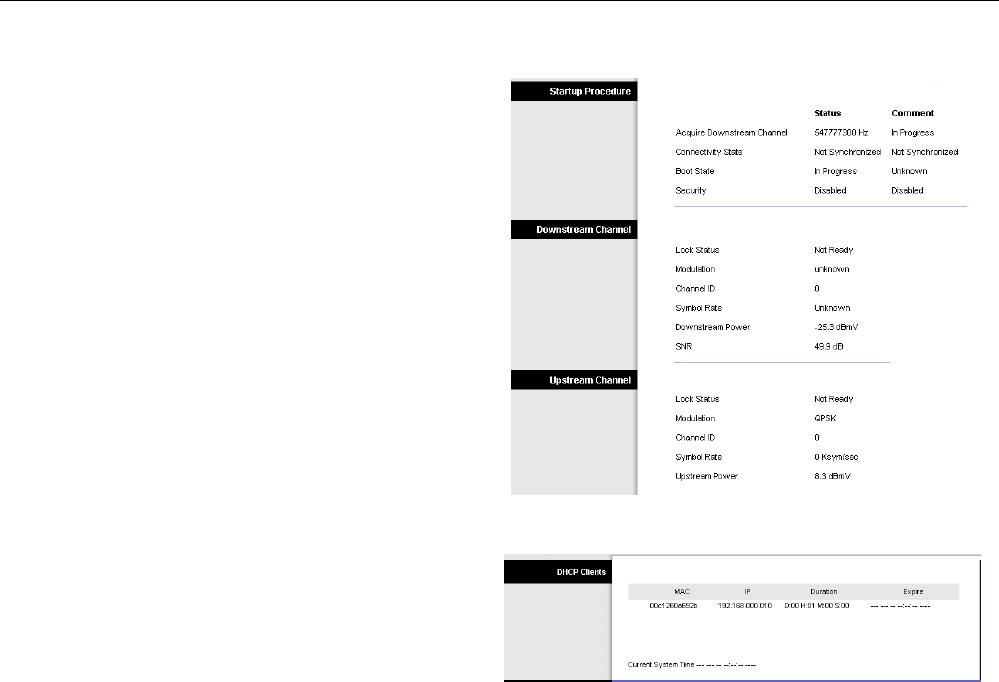999x682 pixels.
Task: Select the 8.3 dBmV upstream power value
Action: pos(832,476)
